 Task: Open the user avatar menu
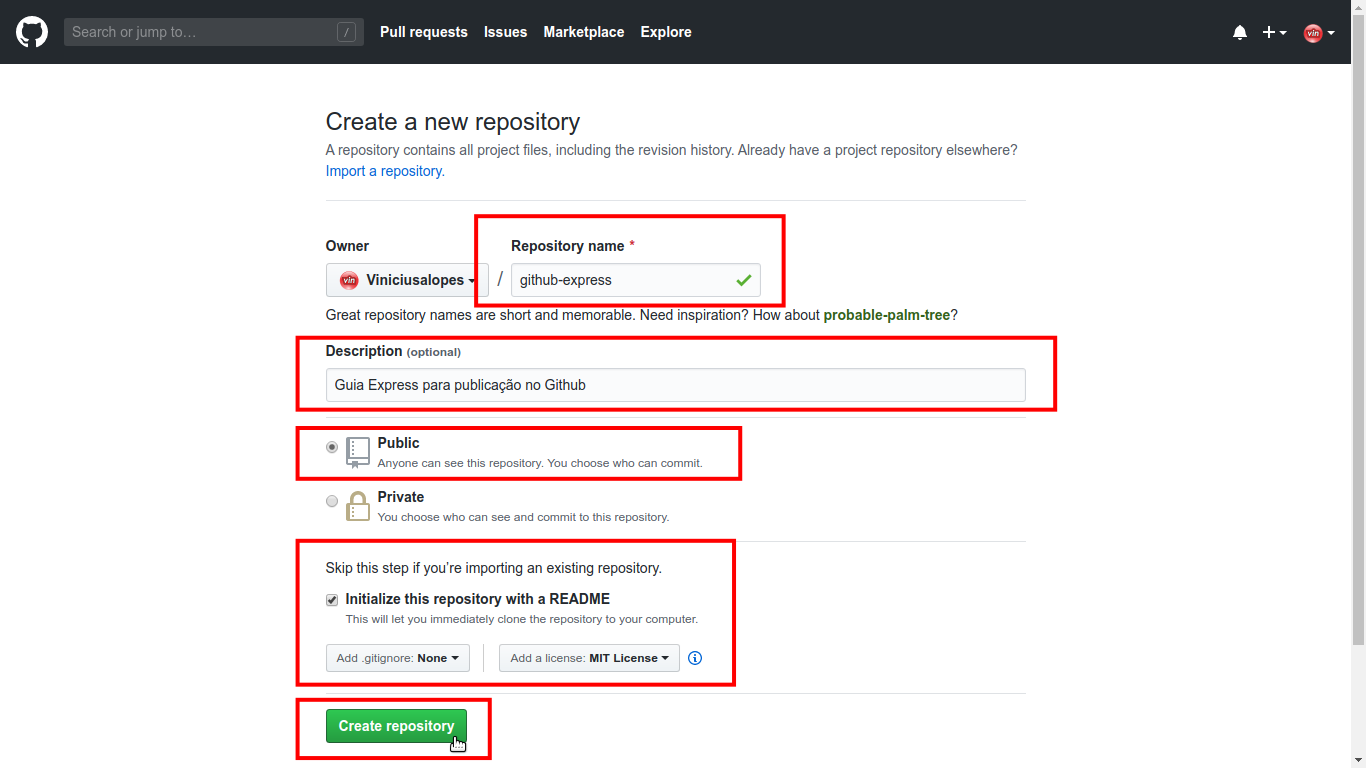[x=1319, y=33]
